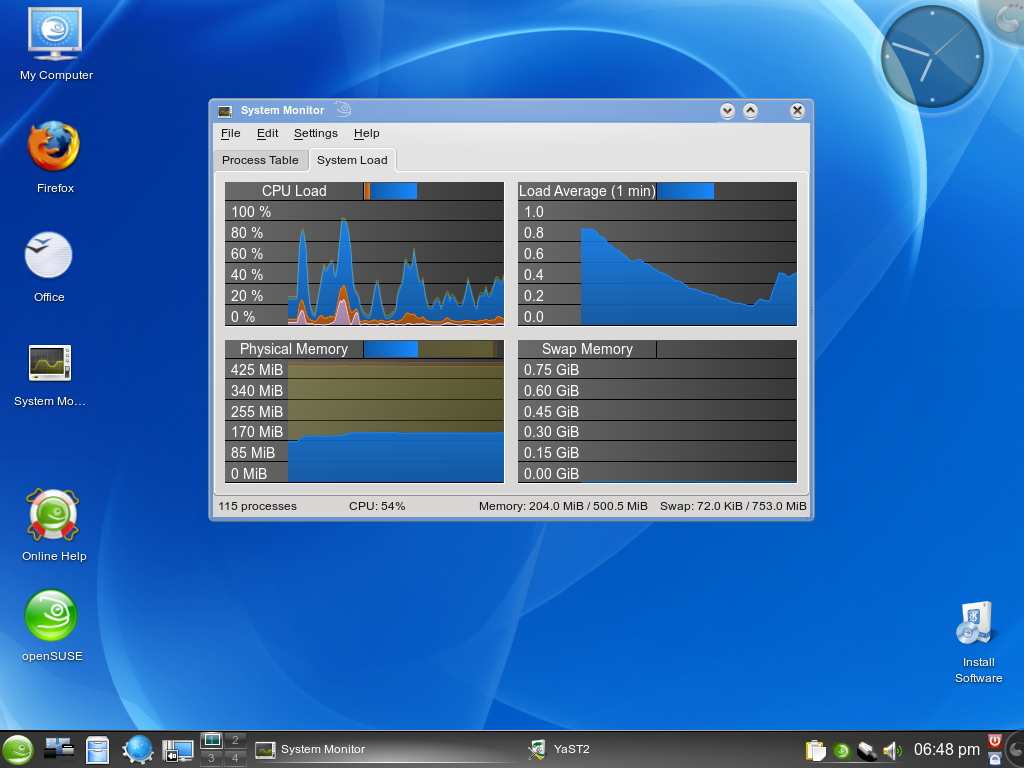Click the 'CPU: 54%' status text
The height and width of the screenshot is (768, 1024).
(x=377, y=506)
